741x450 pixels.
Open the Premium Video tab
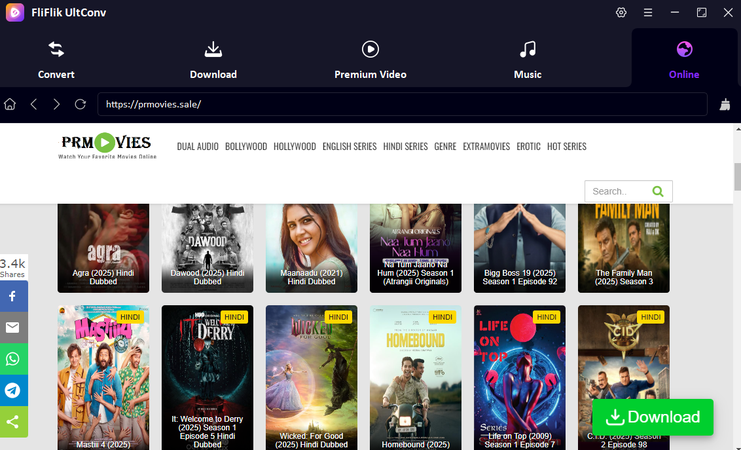[370, 60]
